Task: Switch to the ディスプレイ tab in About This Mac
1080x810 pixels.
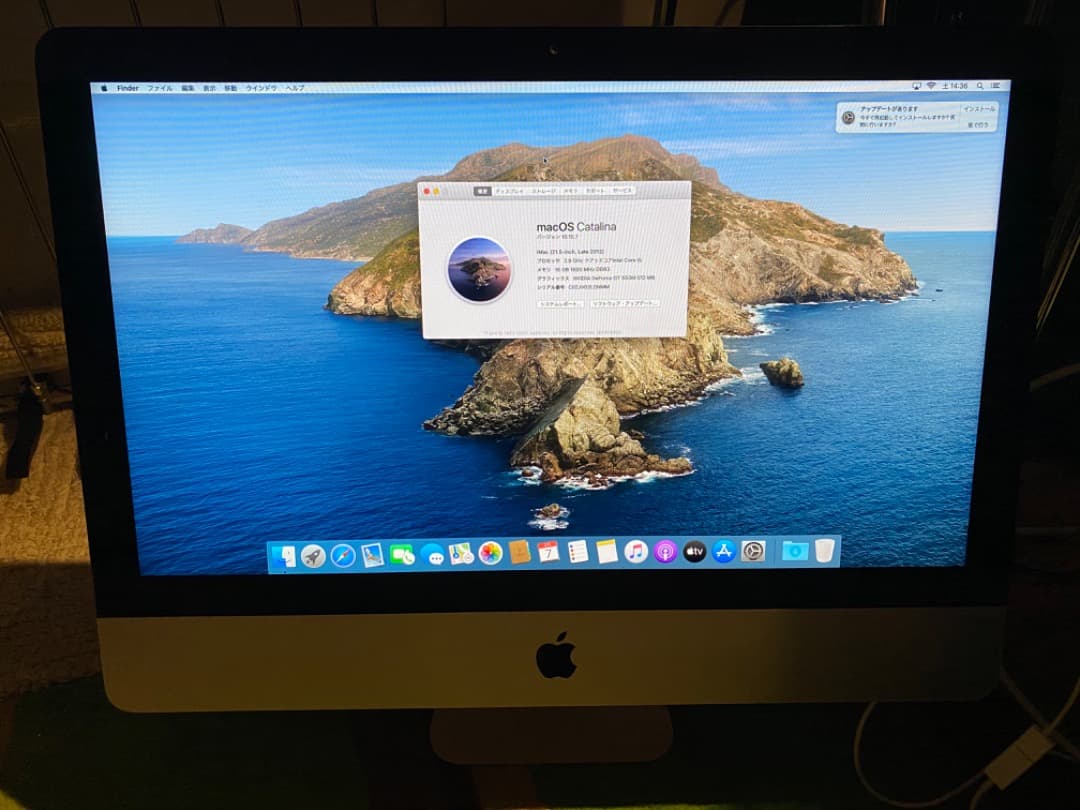Action: coord(509,191)
